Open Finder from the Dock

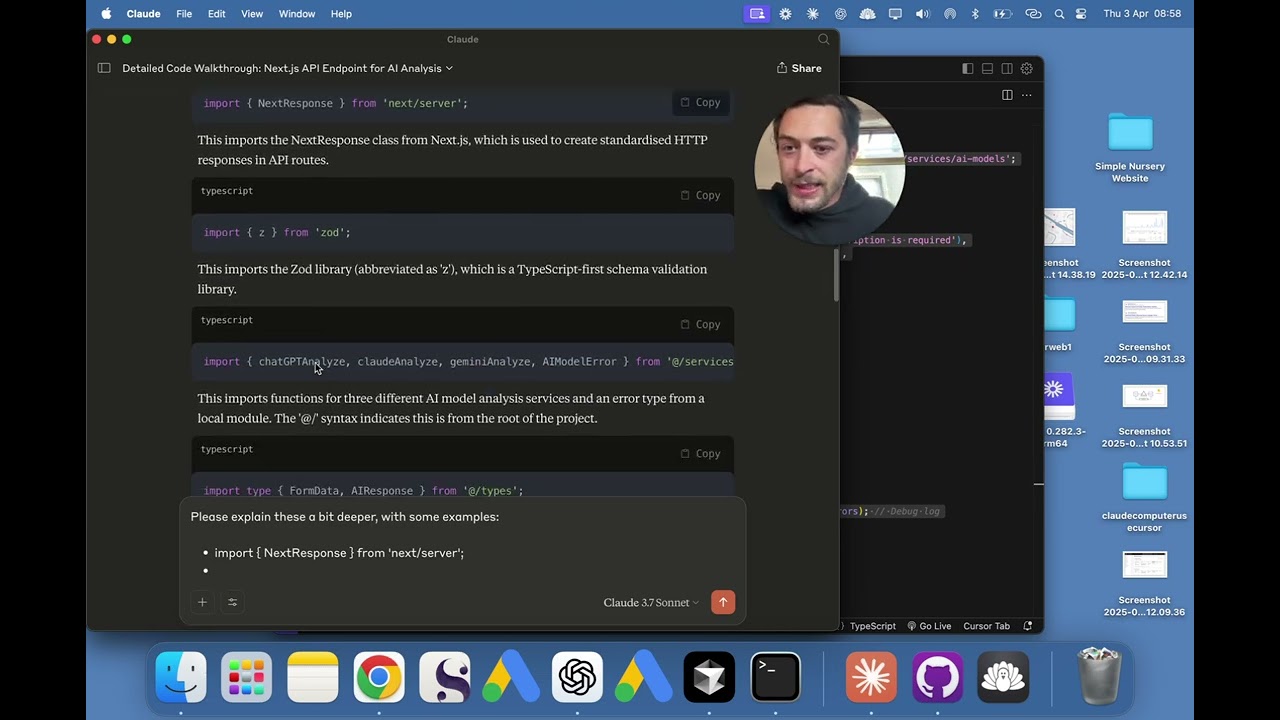[x=181, y=678]
